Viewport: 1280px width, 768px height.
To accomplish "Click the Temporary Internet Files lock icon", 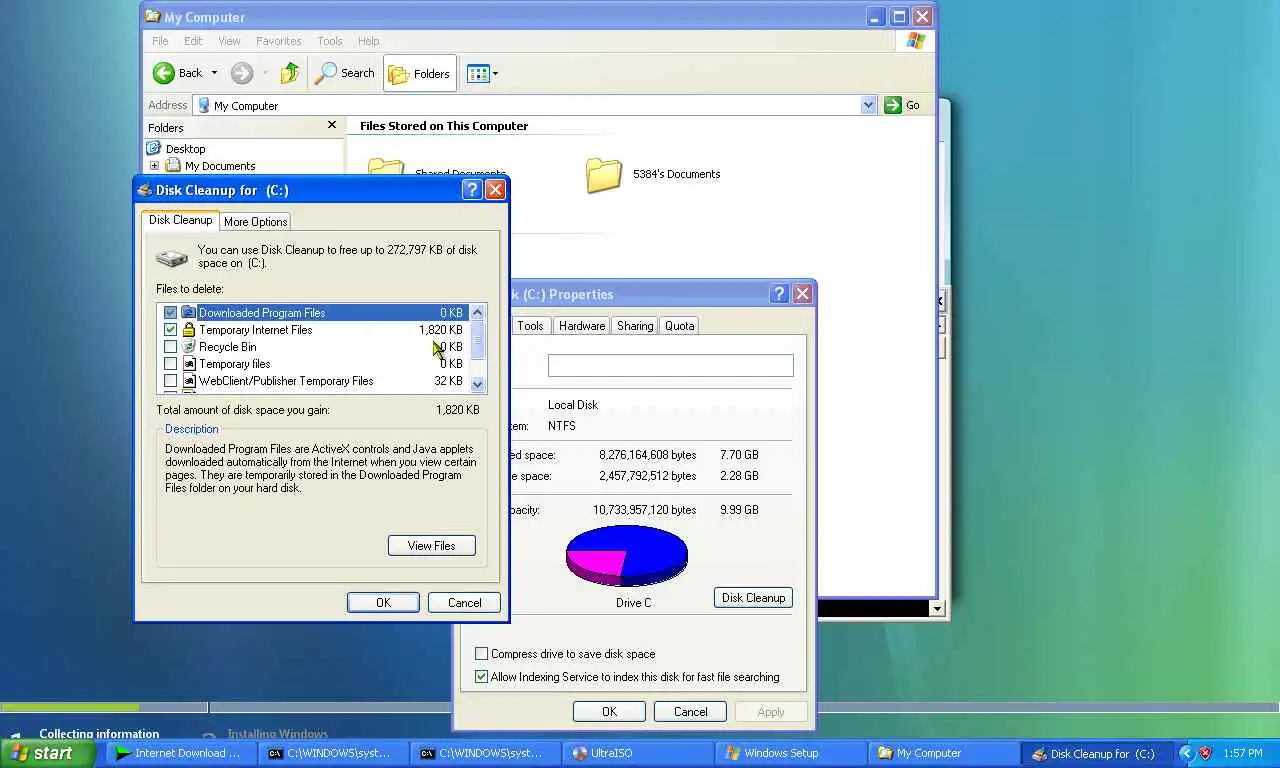I will pyautogui.click(x=188, y=330).
